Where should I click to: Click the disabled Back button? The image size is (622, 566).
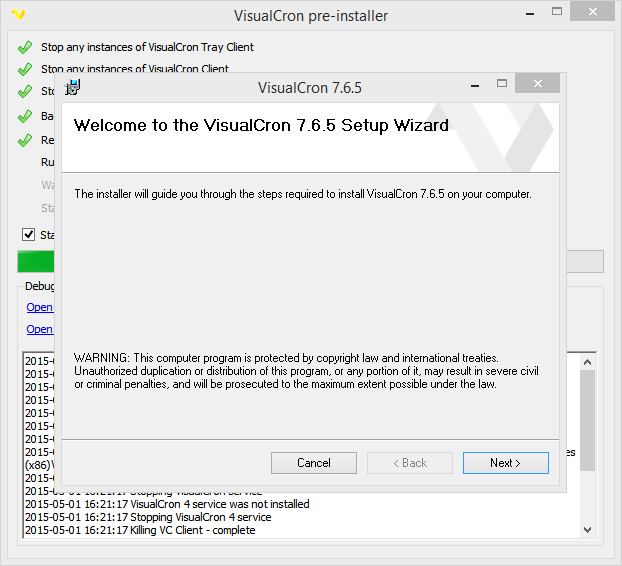[409, 463]
